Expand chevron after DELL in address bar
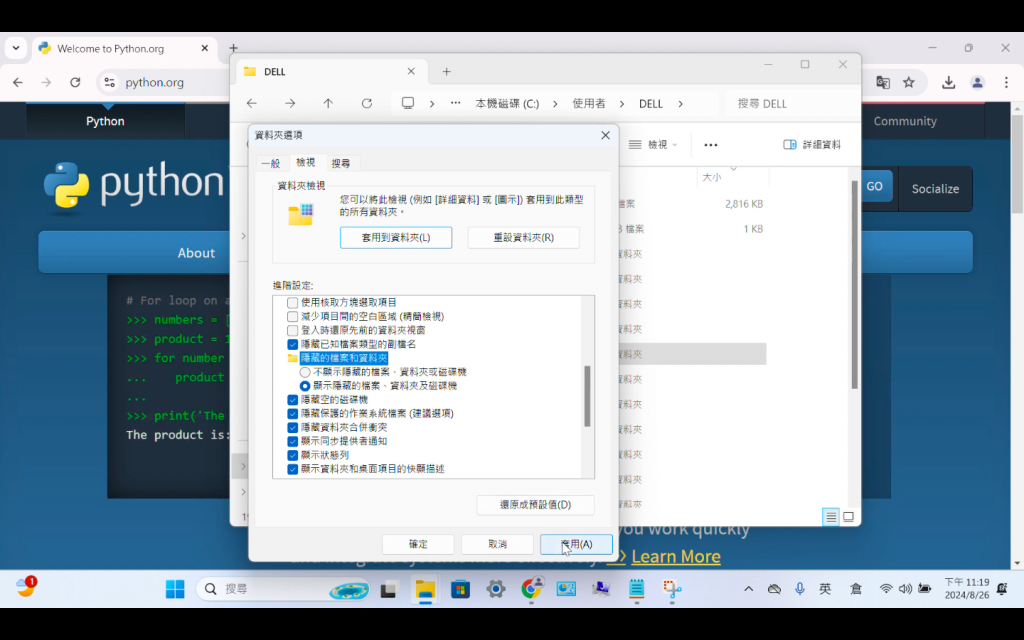 pos(680,103)
